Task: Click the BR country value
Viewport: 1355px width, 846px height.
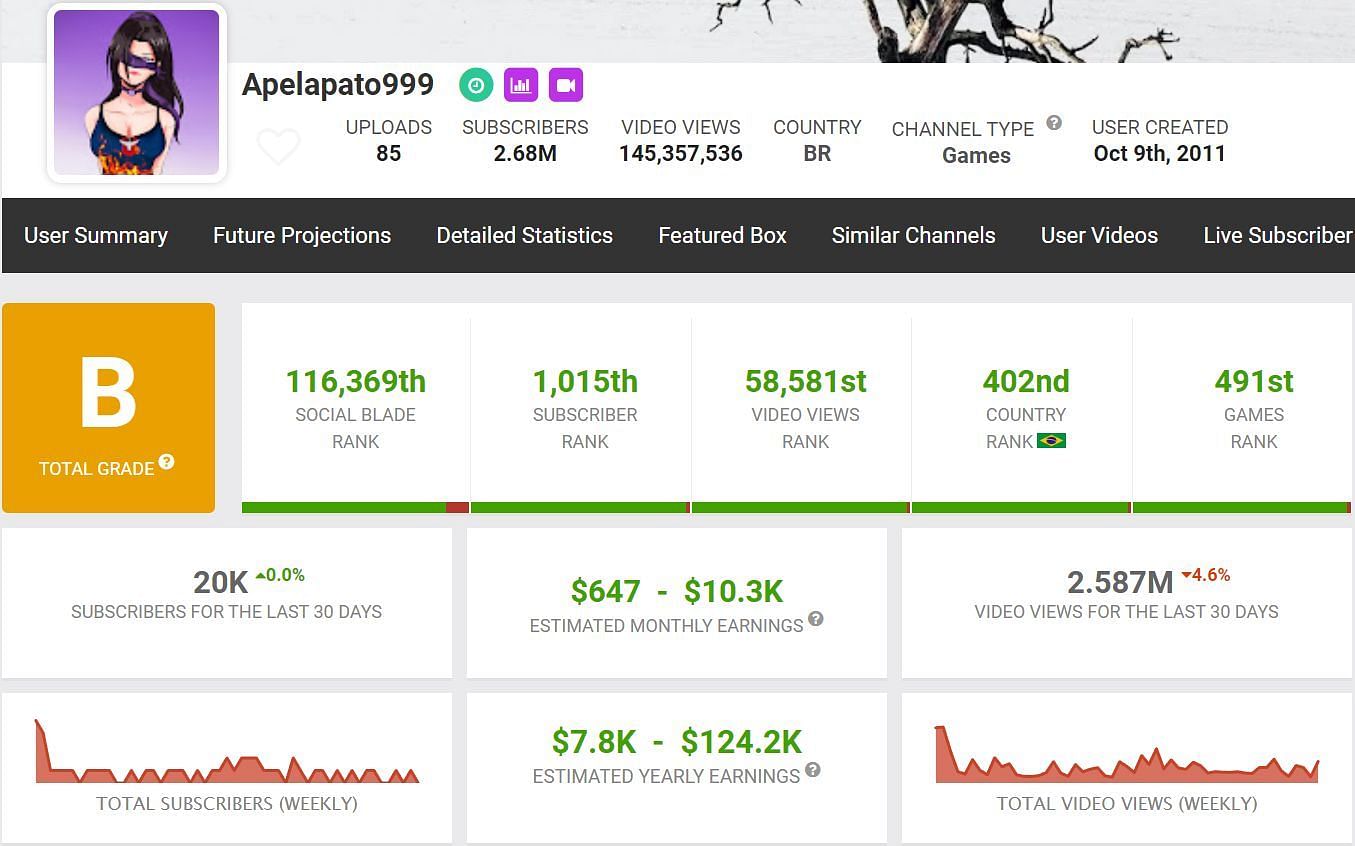Action: point(817,153)
